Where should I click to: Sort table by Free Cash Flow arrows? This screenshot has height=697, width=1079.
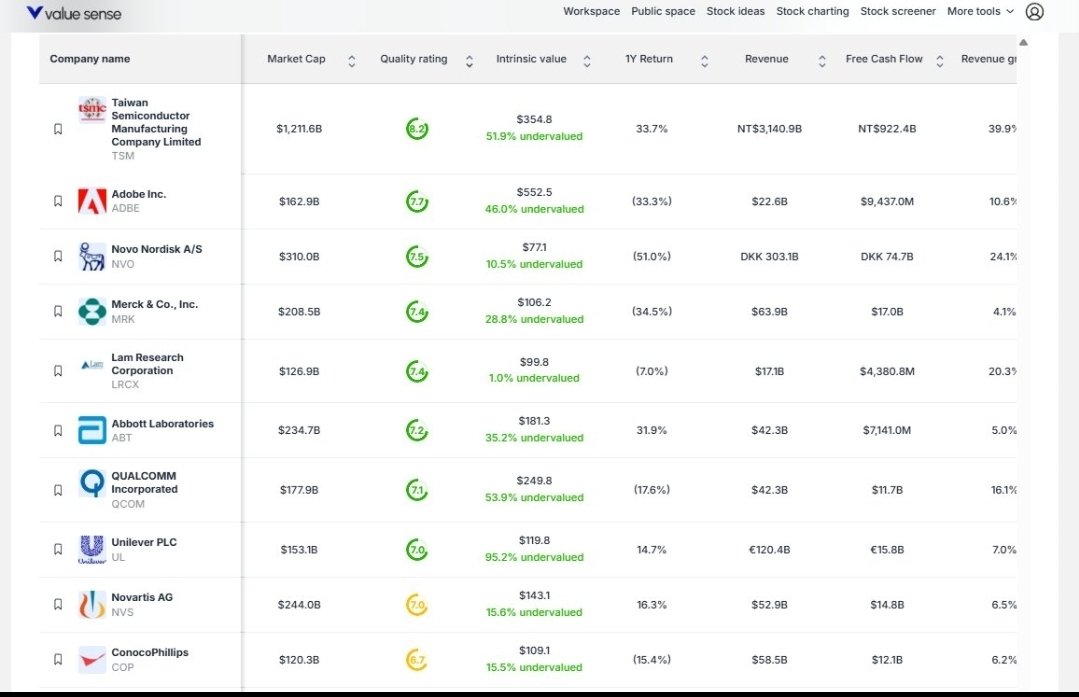point(940,61)
